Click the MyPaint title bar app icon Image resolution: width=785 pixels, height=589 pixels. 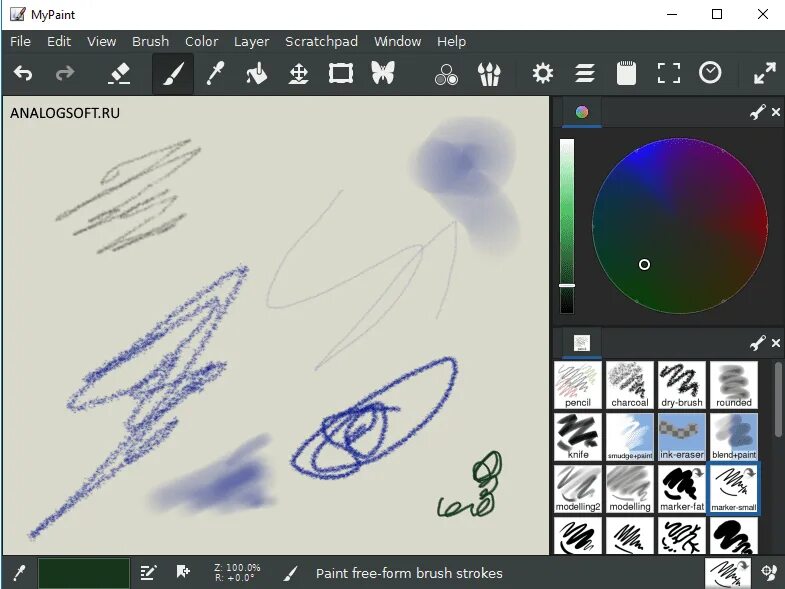point(18,14)
